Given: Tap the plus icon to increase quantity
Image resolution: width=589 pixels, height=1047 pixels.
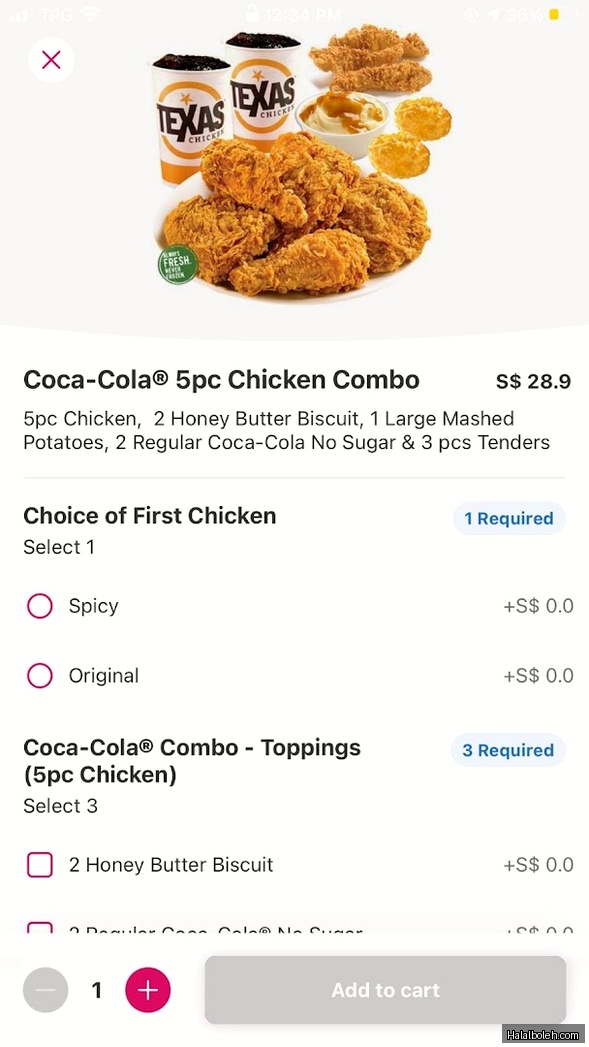Looking at the screenshot, I should (148, 990).
